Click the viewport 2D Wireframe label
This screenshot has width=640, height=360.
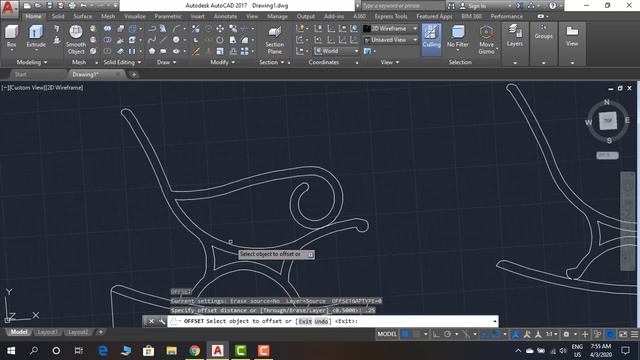pos(64,87)
